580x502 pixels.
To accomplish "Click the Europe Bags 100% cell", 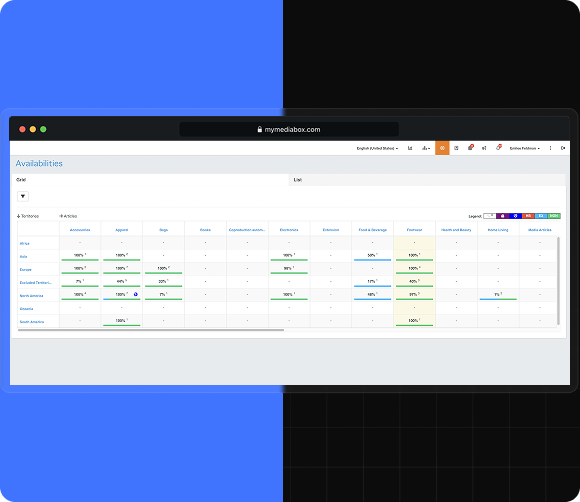I will point(163,269).
